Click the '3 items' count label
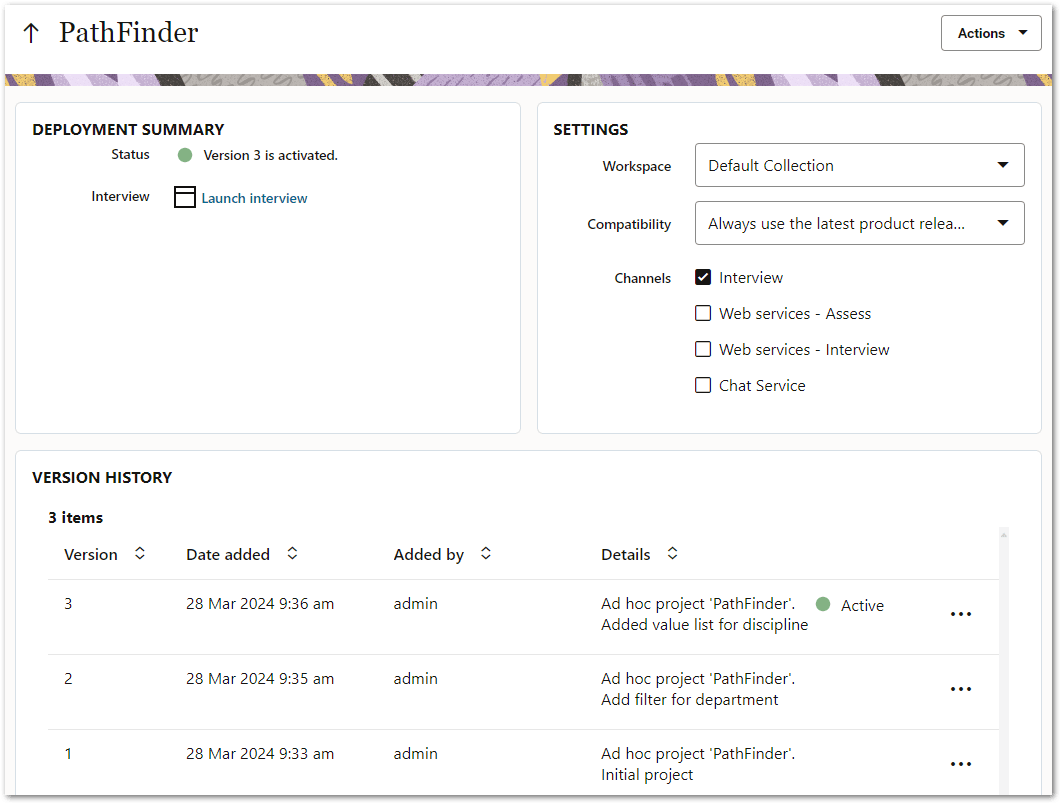Viewport: 1061px width, 804px height. [x=75, y=518]
